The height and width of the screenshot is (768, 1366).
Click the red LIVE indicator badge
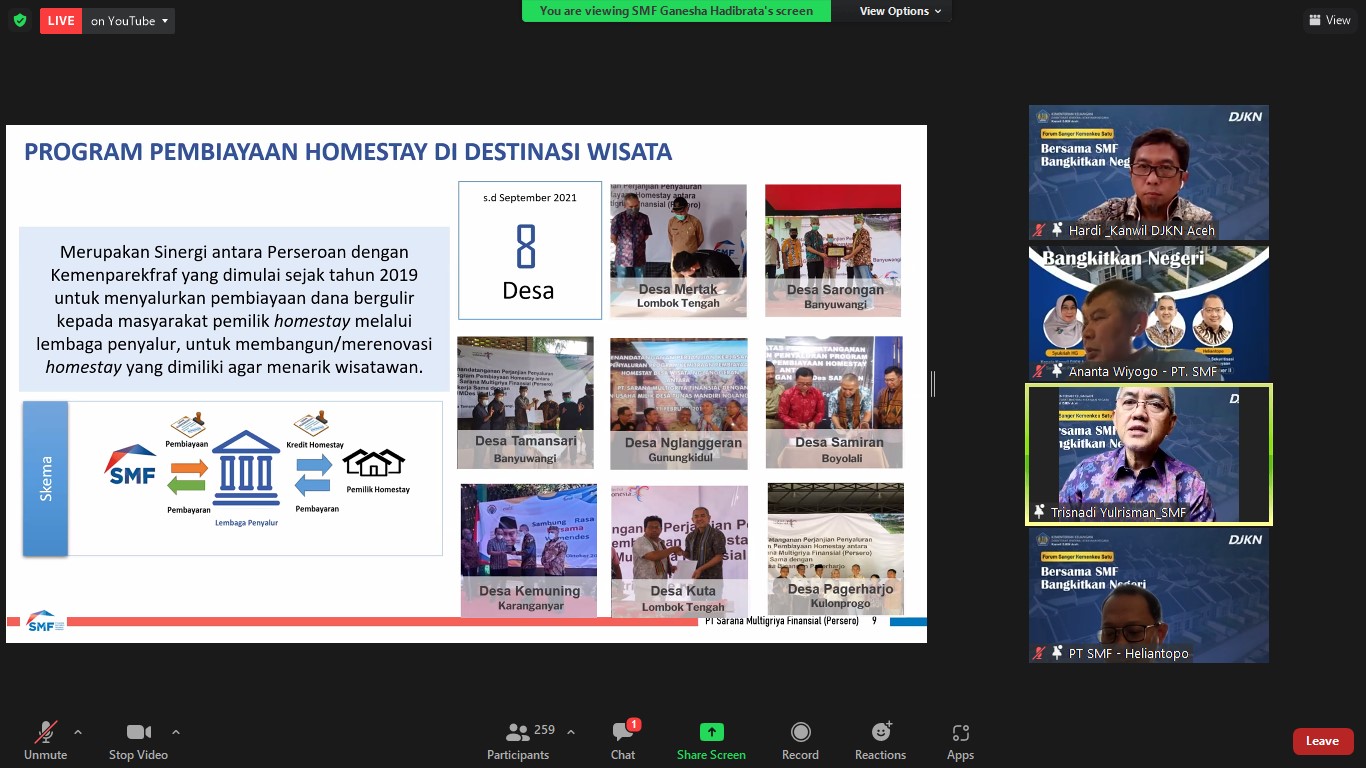(x=61, y=21)
